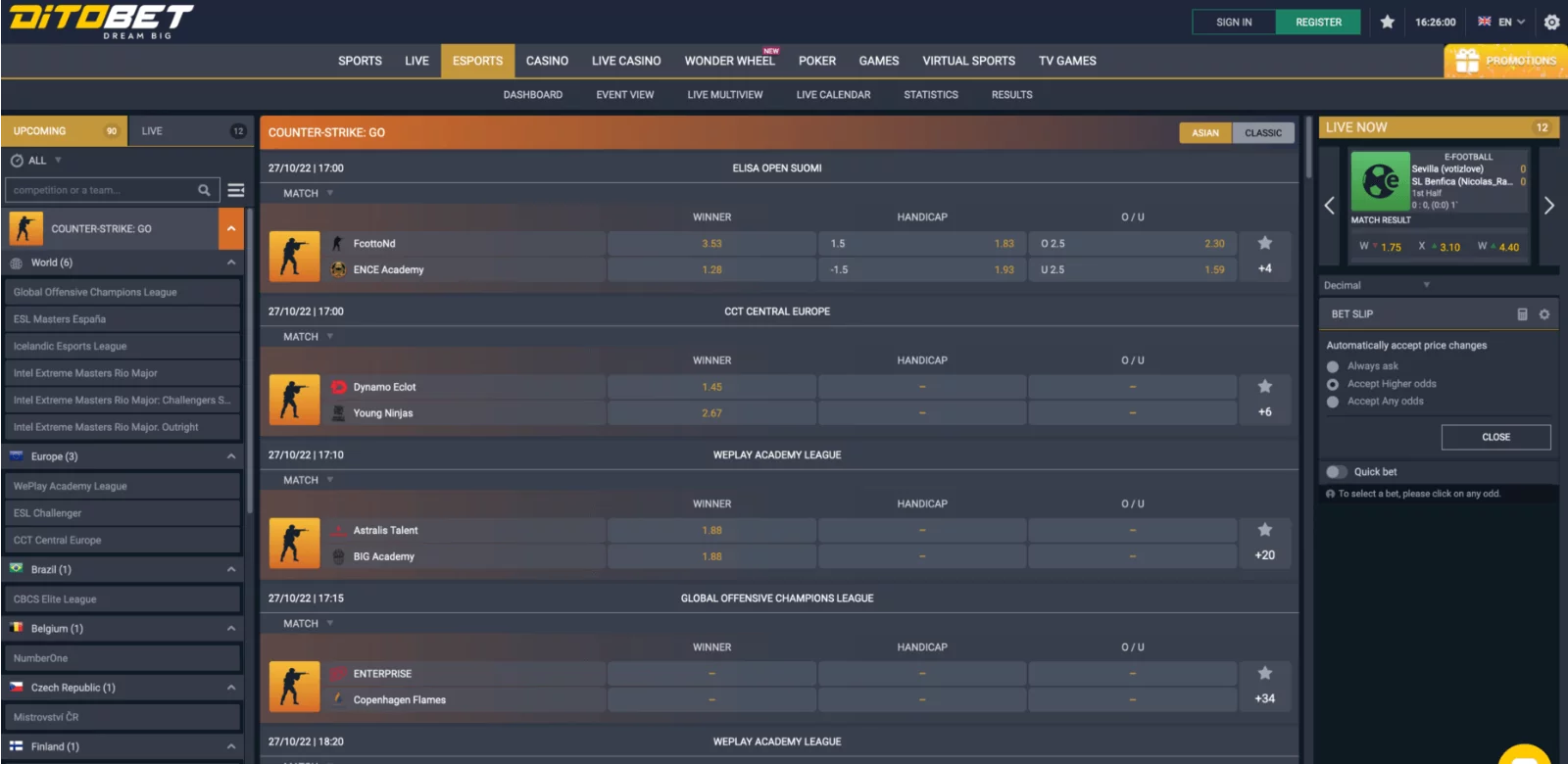
Task: Open the bet slip calculator icon
Action: 1522,314
